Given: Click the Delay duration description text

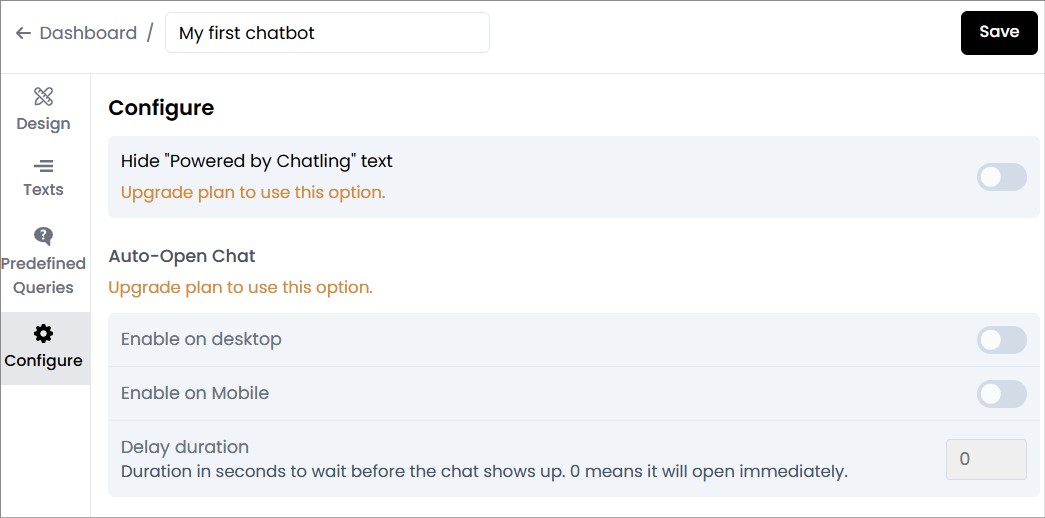Looking at the screenshot, I should click(484, 471).
